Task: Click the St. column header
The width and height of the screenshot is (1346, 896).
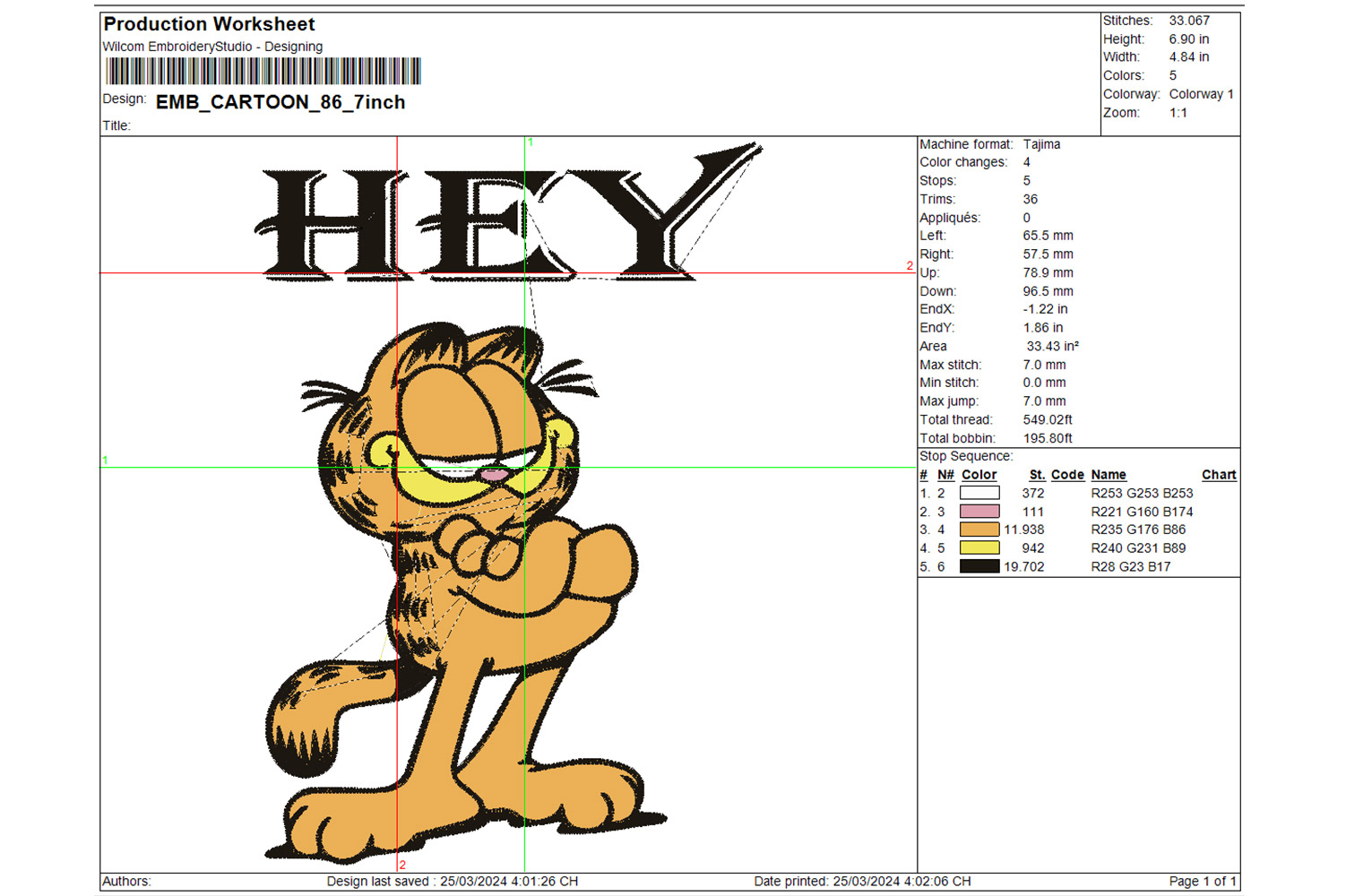Action: tap(1037, 475)
